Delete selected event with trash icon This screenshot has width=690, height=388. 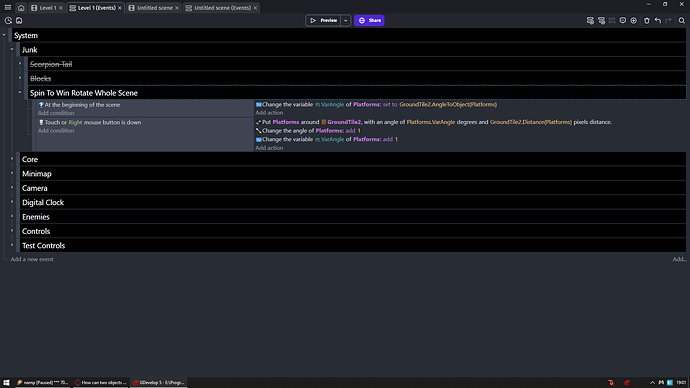click(647, 20)
